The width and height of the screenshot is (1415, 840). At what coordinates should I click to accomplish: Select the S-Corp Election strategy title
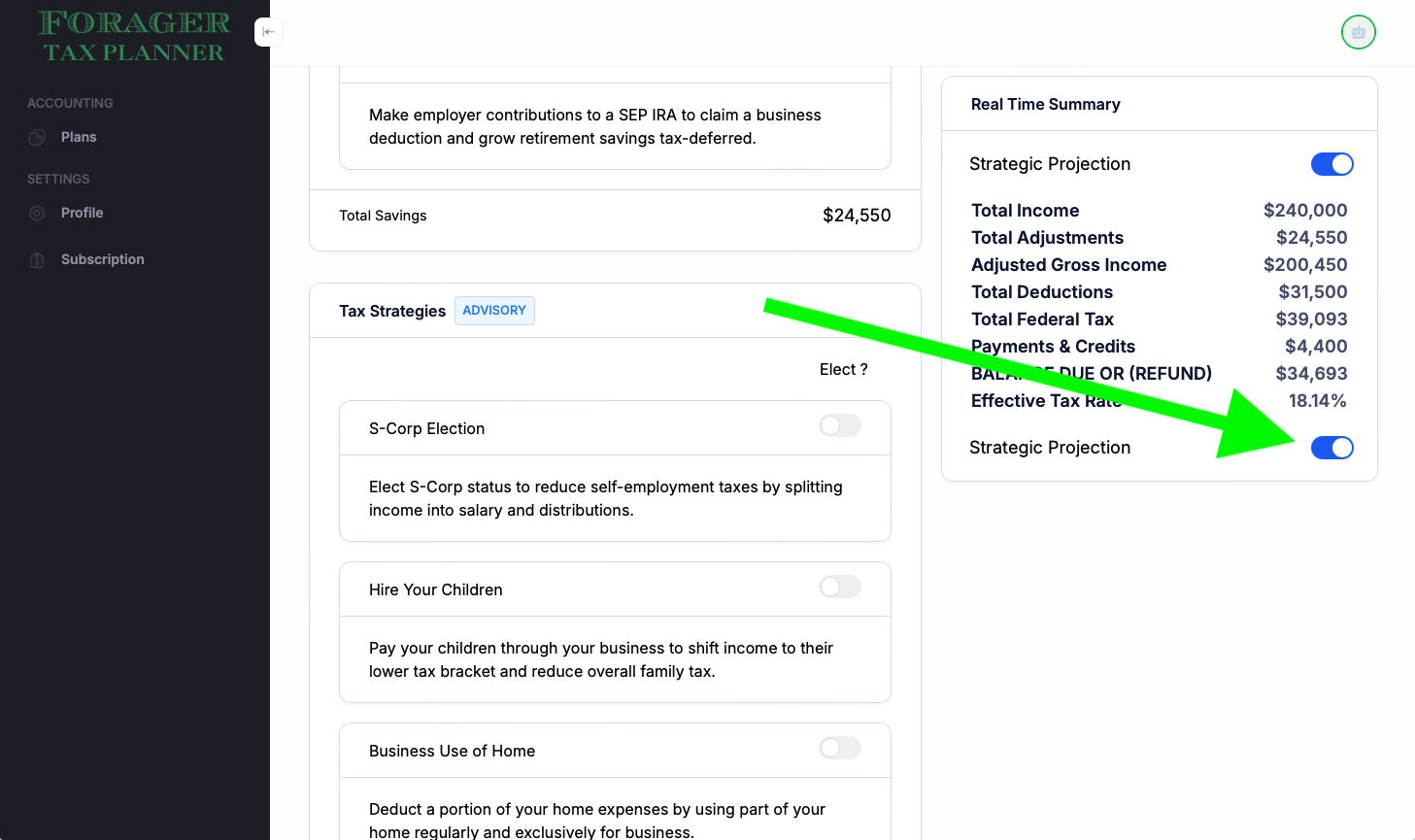[x=426, y=428]
